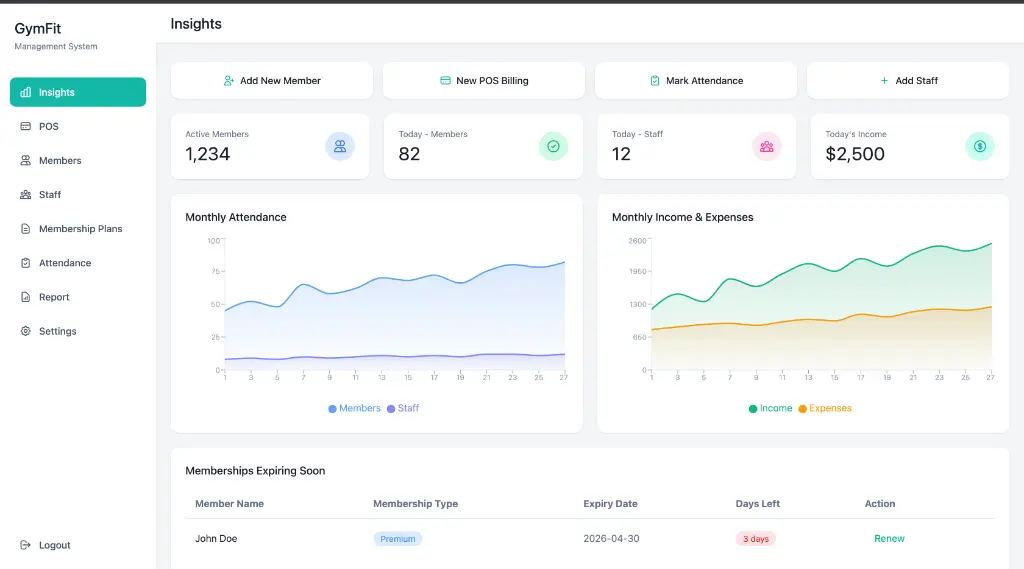Click the Settings gear icon in sidebar
Screen dimensions: 1024x569
coord(25,331)
